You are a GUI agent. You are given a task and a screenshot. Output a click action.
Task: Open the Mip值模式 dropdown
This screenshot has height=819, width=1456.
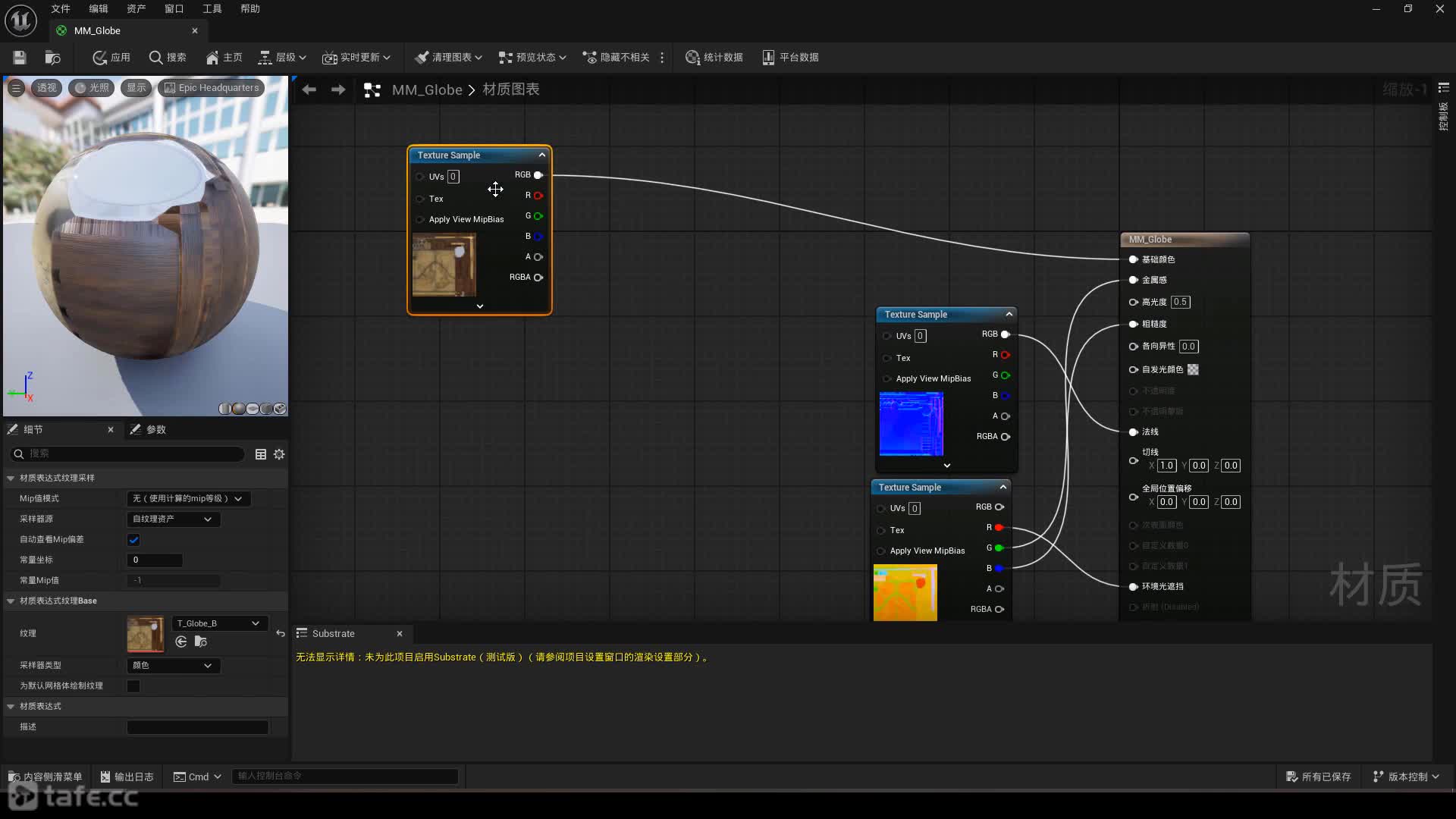pyautogui.click(x=188, y=498)
